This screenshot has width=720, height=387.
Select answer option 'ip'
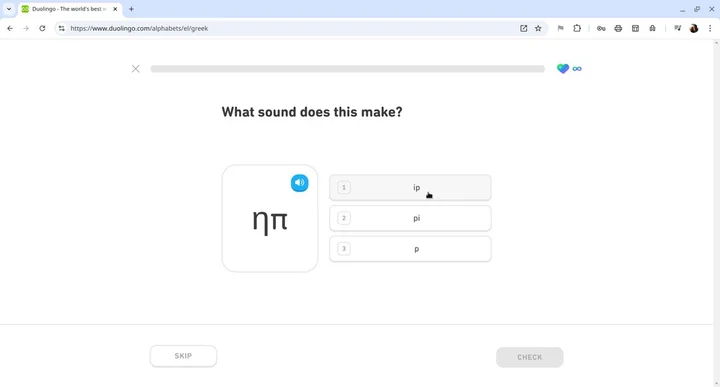coord(410,187)
